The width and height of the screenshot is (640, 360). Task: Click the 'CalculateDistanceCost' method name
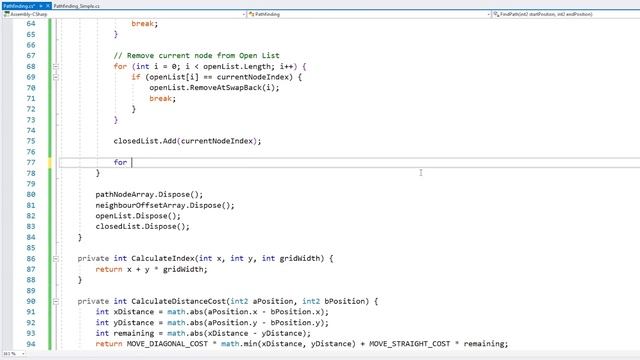(x=178, y=301)
